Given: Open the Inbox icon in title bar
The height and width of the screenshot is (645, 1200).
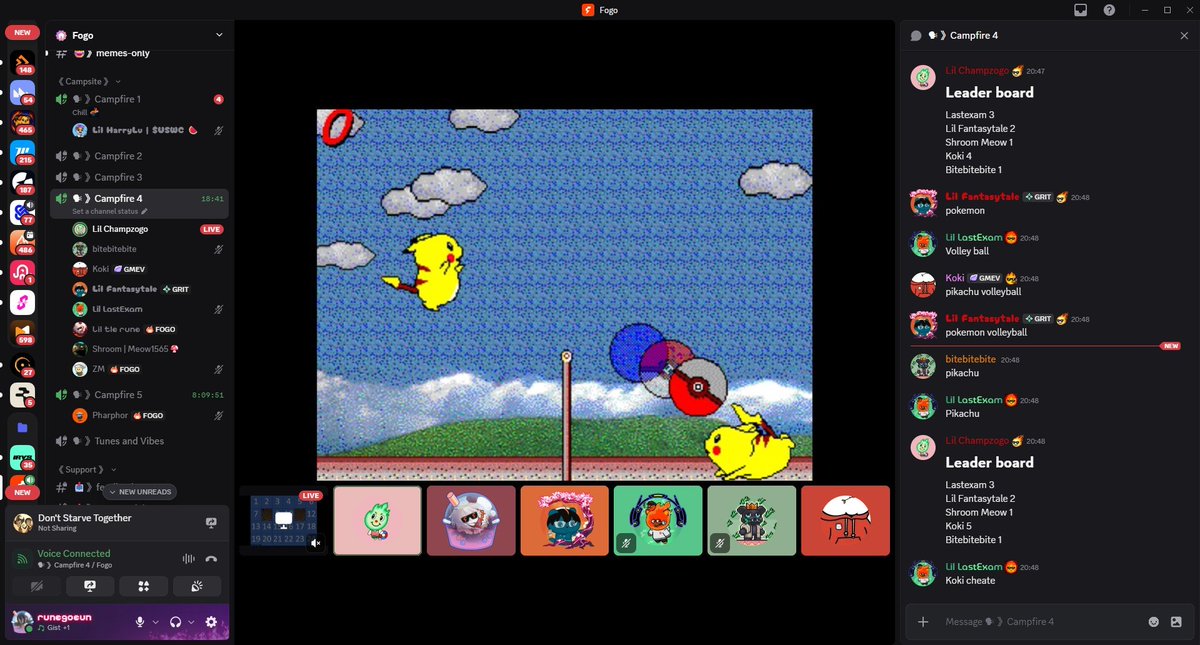Looking at the screenshot, I should pyautogui.click(x=1080, y=10).
